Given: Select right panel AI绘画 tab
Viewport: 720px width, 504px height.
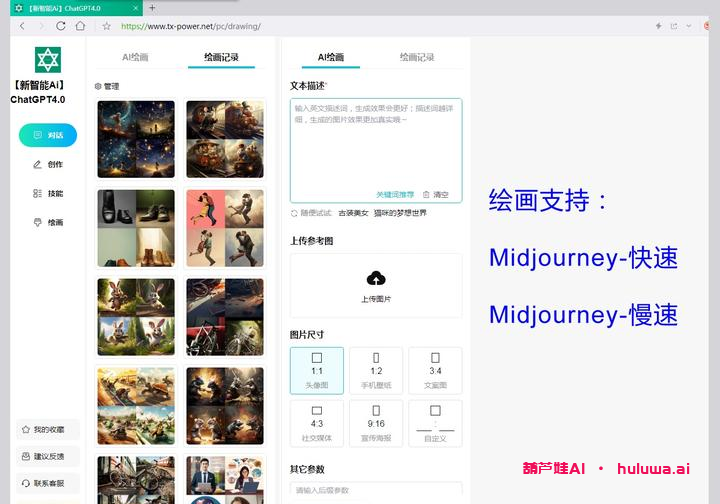Looking at the screenshot, I should (x=331, y=57).
